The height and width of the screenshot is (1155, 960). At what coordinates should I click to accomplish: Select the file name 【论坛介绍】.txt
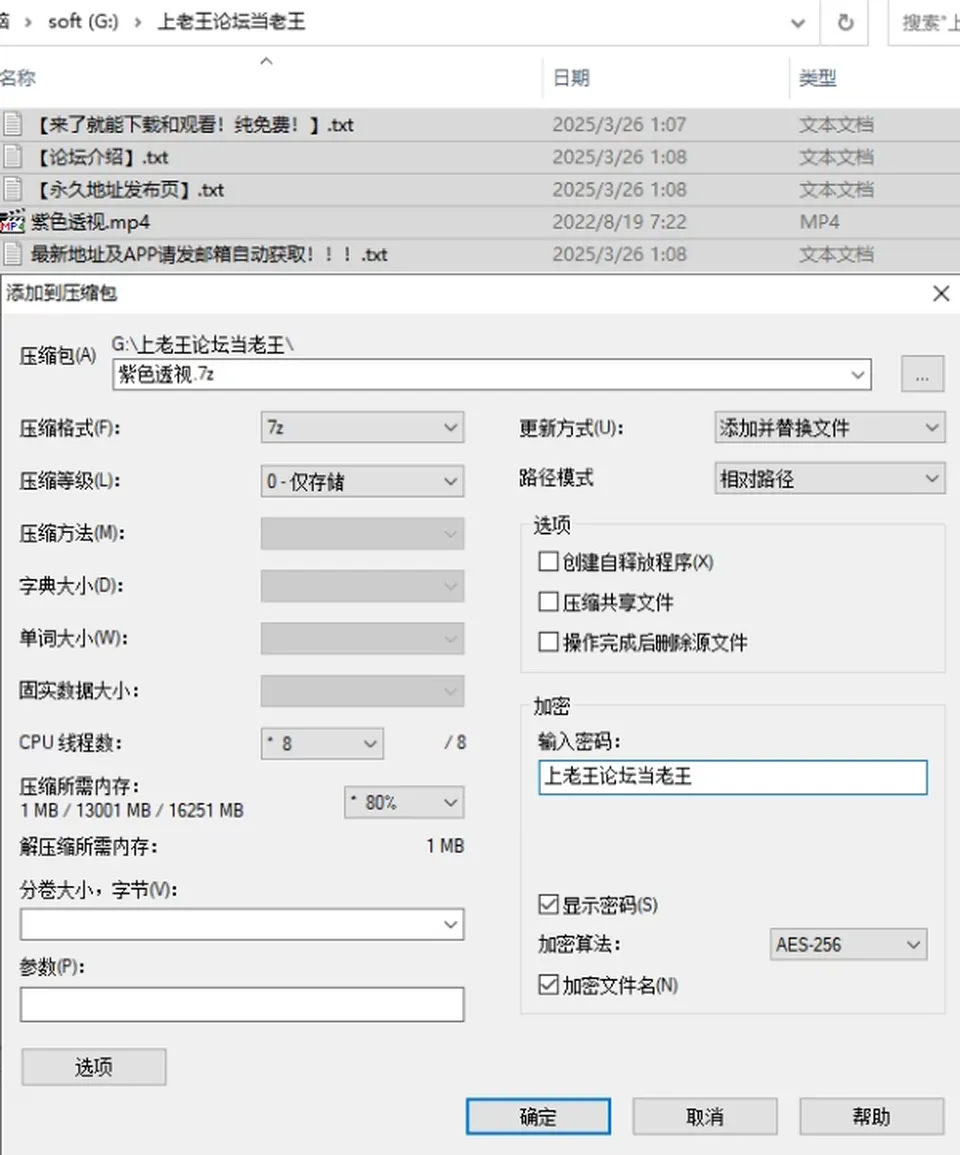click(x=101, y=157)
